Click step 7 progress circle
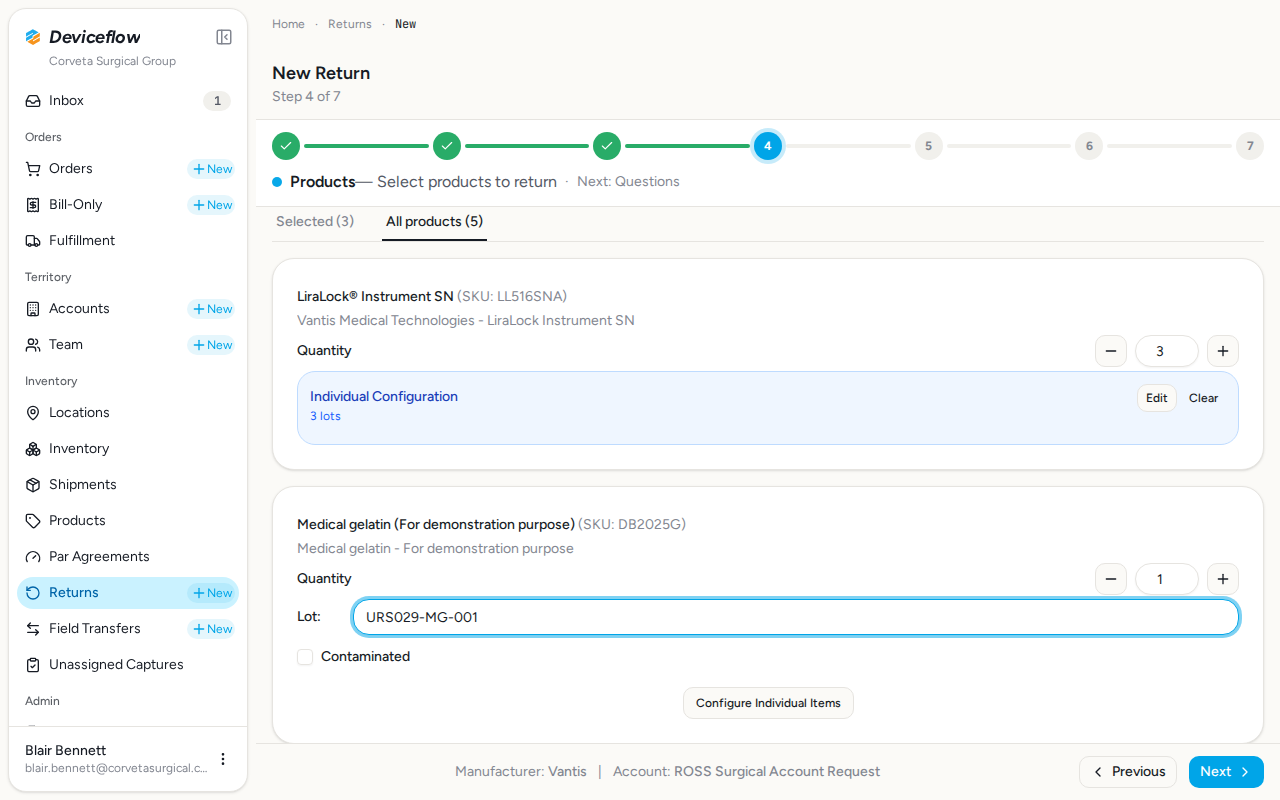 (x=1249, y=146)
